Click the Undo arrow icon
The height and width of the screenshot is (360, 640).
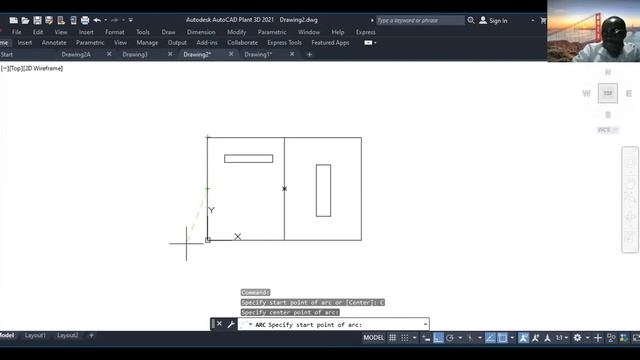point(97,20)
